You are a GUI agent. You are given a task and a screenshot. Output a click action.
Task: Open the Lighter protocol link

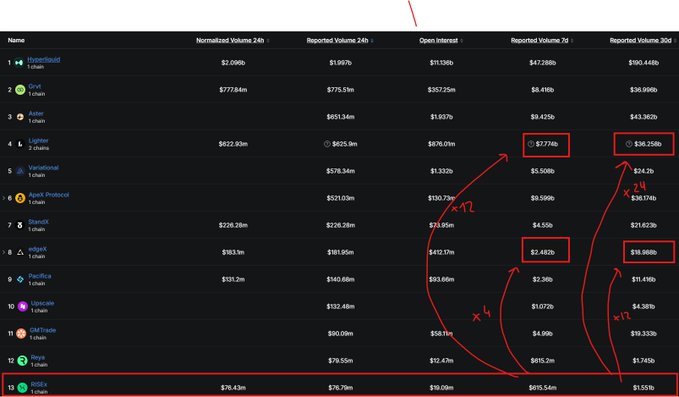39,141
